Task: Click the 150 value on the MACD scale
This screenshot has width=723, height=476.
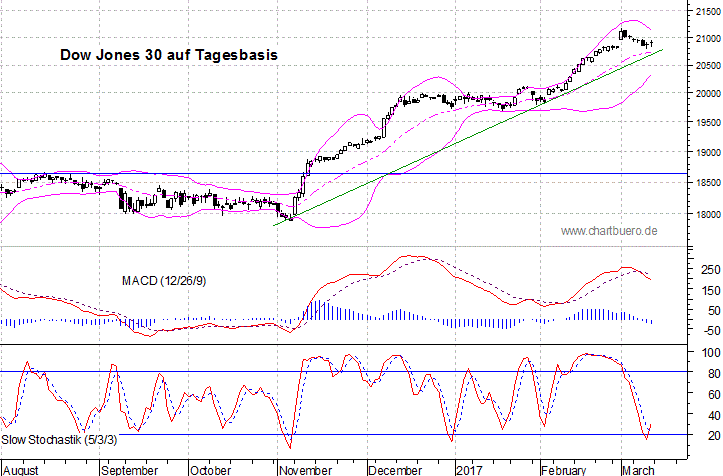Action: (711, 290)
